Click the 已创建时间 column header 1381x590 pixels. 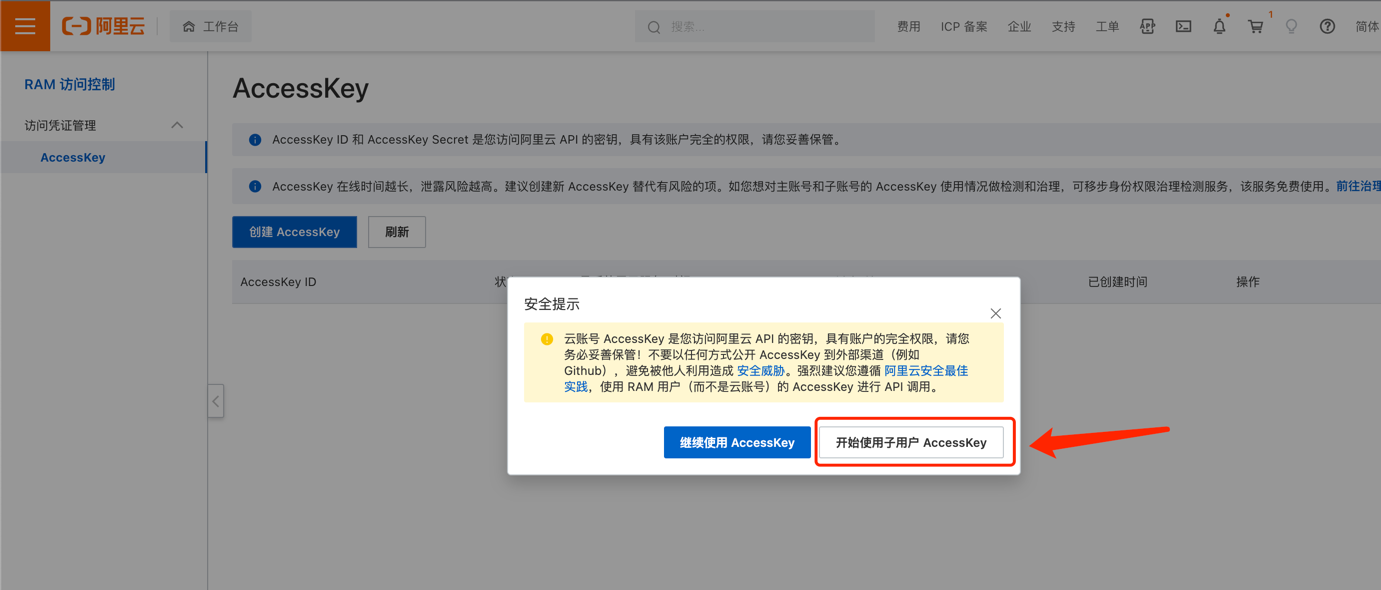point(1118,282)
